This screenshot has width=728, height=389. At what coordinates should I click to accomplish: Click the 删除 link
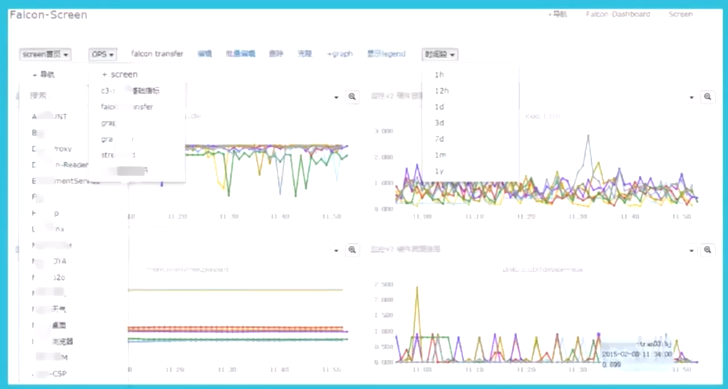pos(276,54)
